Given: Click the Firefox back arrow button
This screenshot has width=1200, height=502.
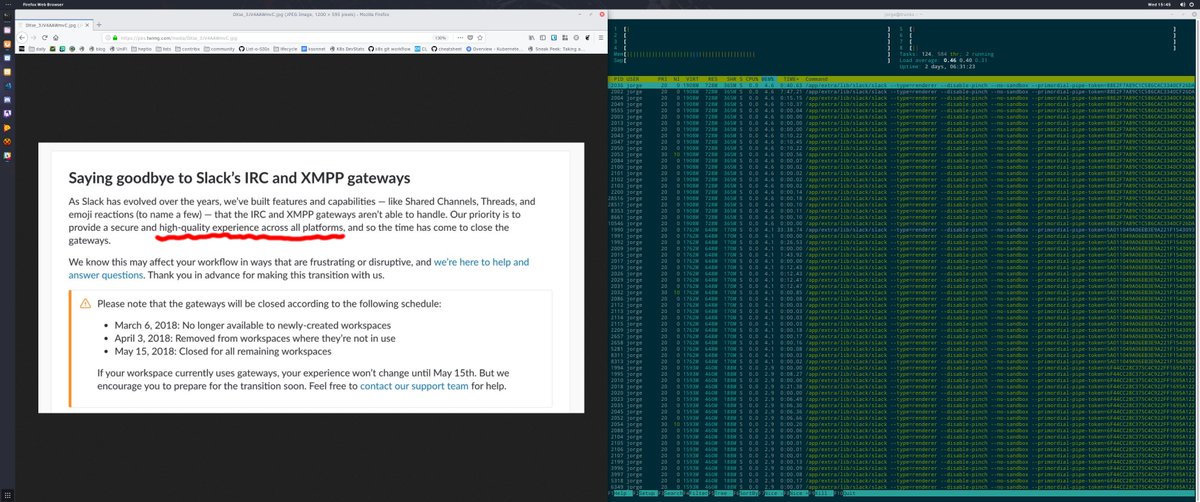Looking at the screenshot, I should [22, 36].
